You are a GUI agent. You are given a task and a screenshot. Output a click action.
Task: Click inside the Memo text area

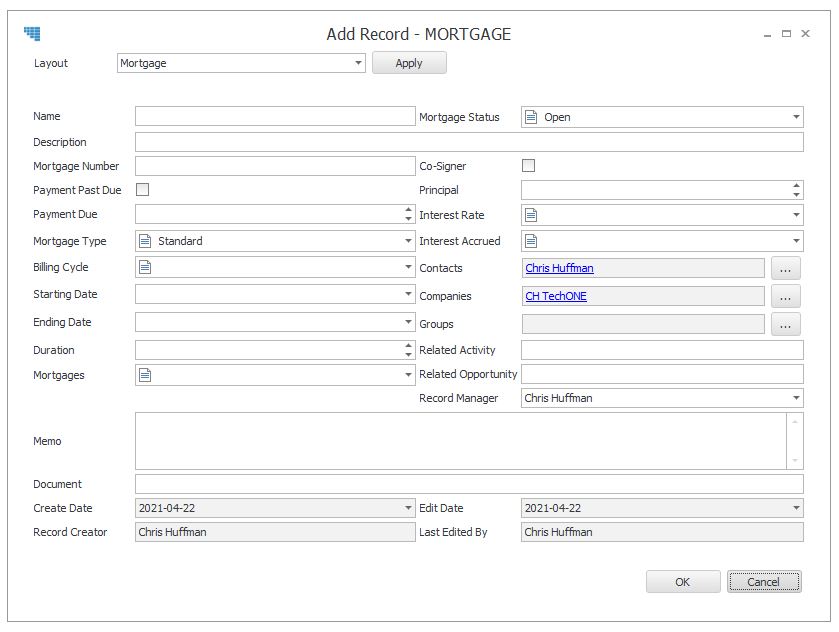[x=461, y=441]
